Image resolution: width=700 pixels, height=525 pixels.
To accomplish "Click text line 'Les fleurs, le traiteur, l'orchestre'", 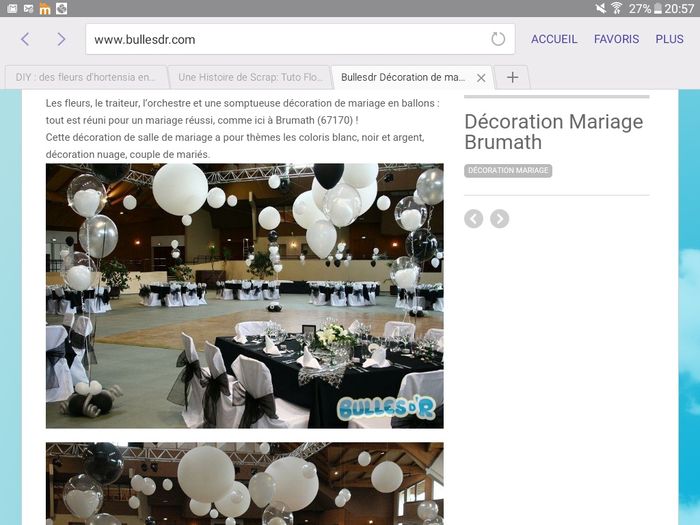I will pyautogui.click(x=242, y=103).
